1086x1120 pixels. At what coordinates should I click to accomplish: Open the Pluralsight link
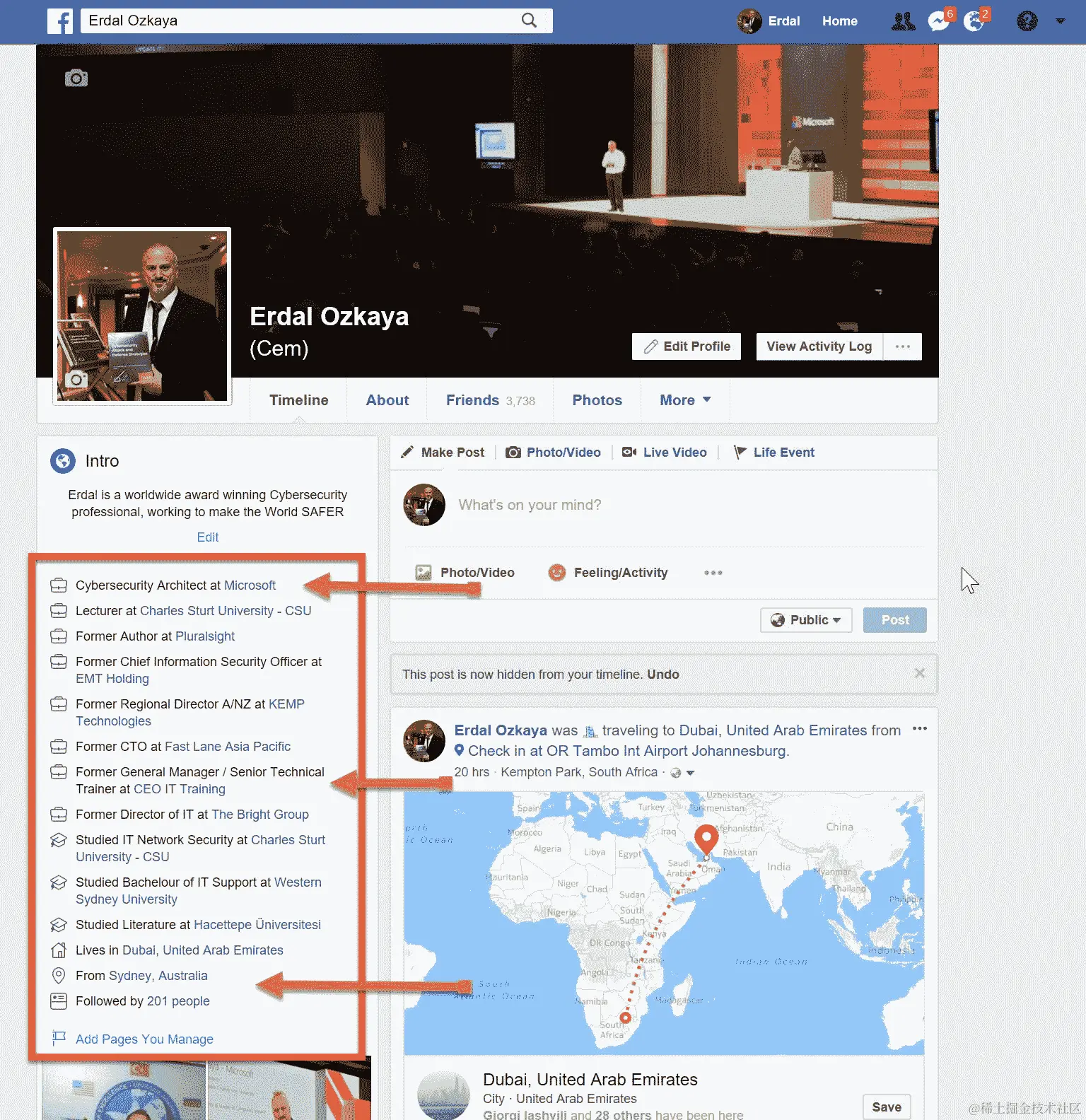[x=205, y=636]
